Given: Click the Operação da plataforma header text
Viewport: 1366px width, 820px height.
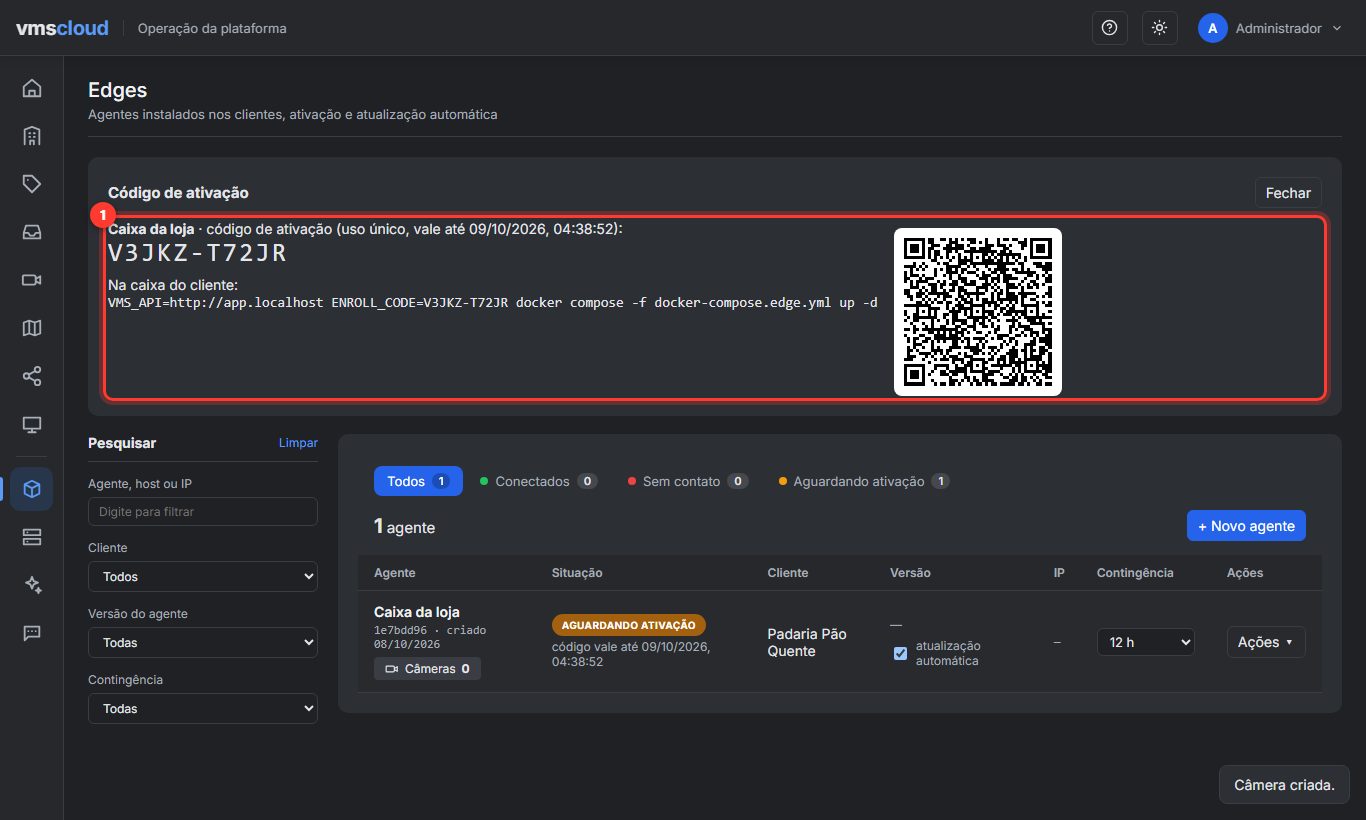Looking at the screenshot, I should [x=212, y=28].
